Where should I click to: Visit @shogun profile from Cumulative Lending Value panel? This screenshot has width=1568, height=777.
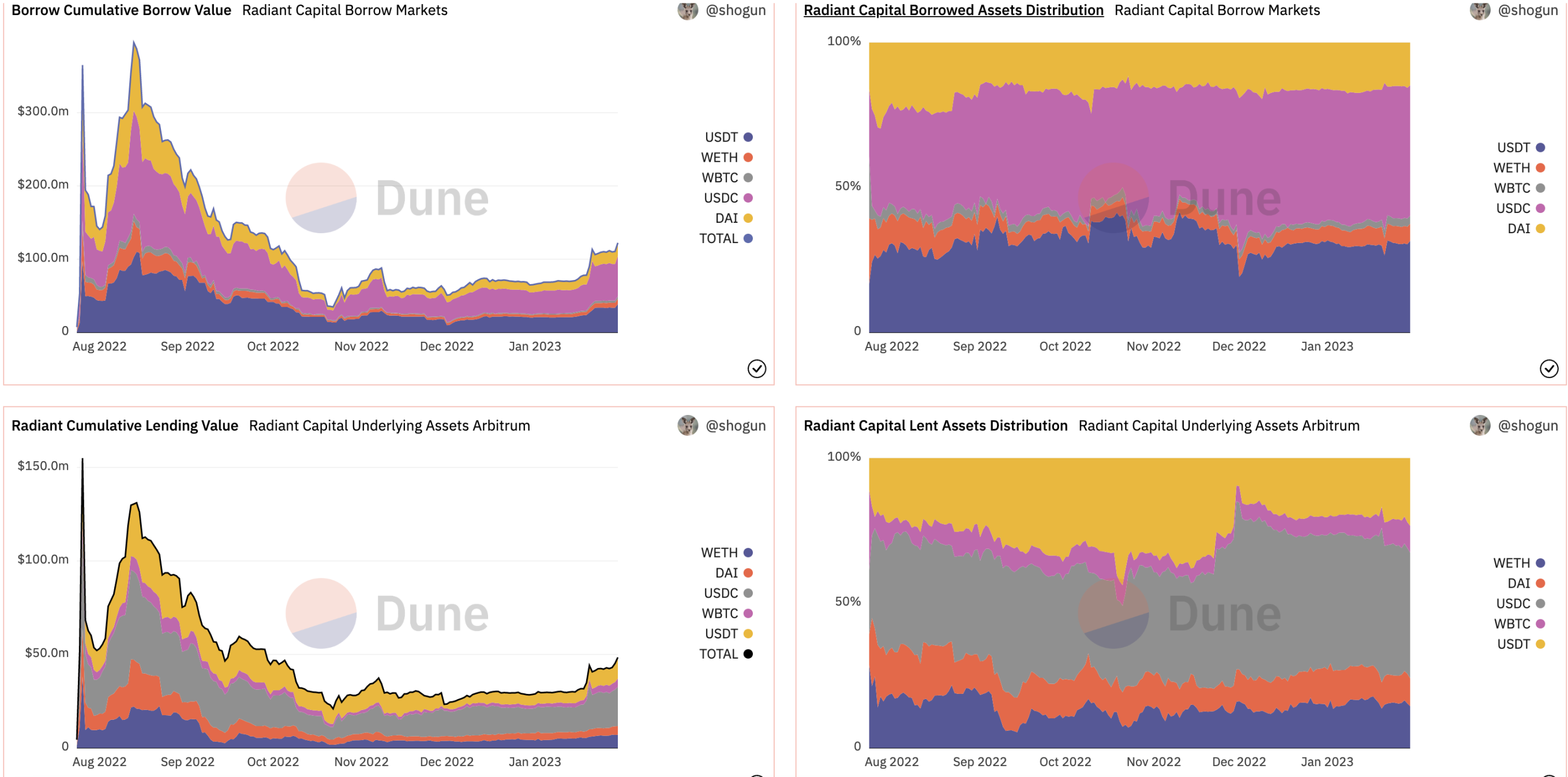click(736, 425)
